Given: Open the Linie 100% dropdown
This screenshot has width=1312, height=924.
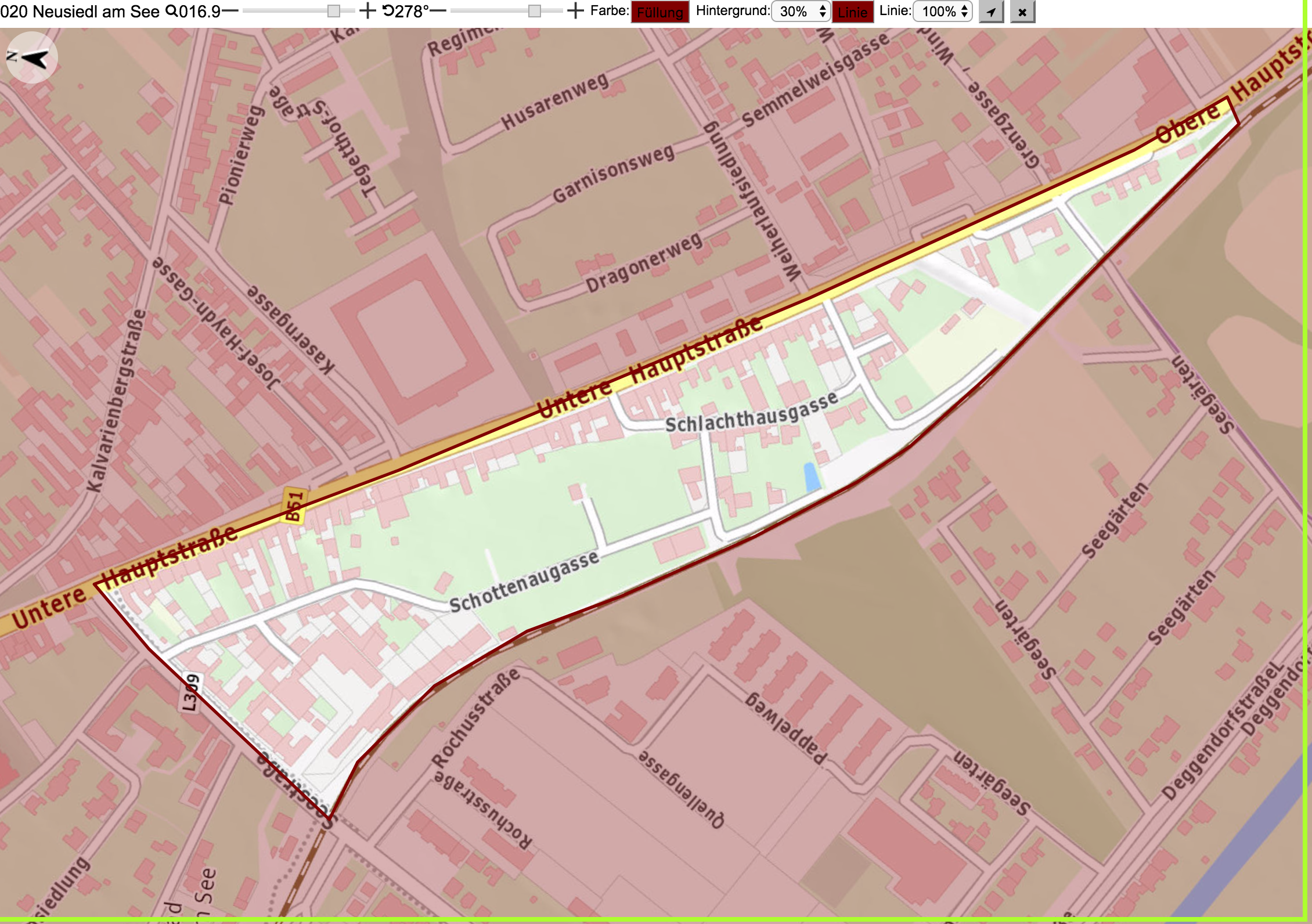Looking at the screenshot, I should click(943, 12).
